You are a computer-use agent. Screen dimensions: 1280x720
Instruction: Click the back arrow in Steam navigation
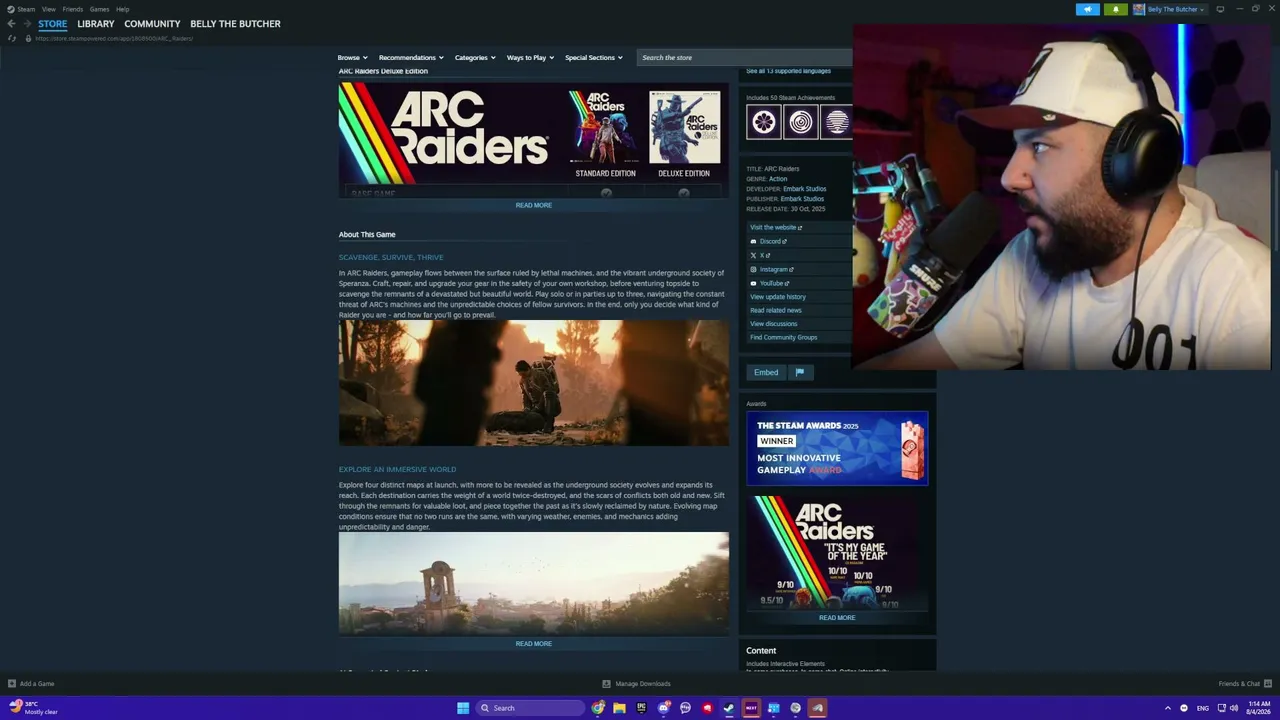(11, 24)
